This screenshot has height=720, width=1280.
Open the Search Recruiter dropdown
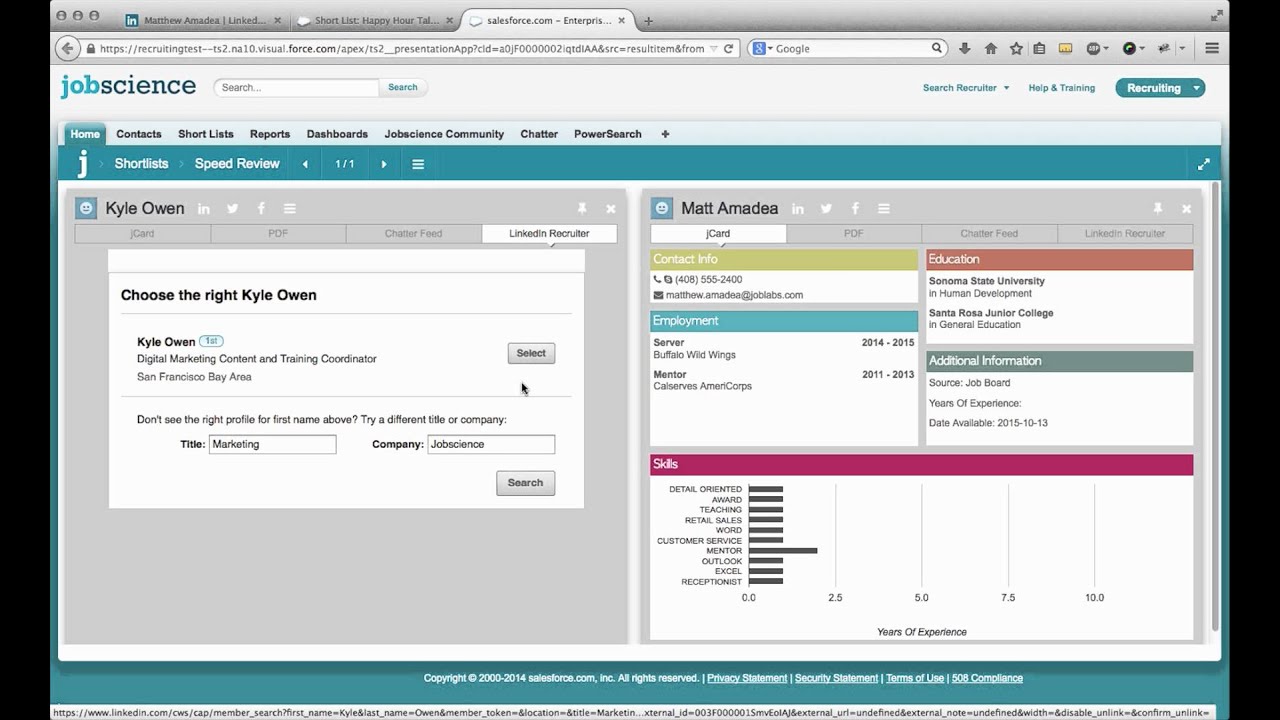click(966, 88)
